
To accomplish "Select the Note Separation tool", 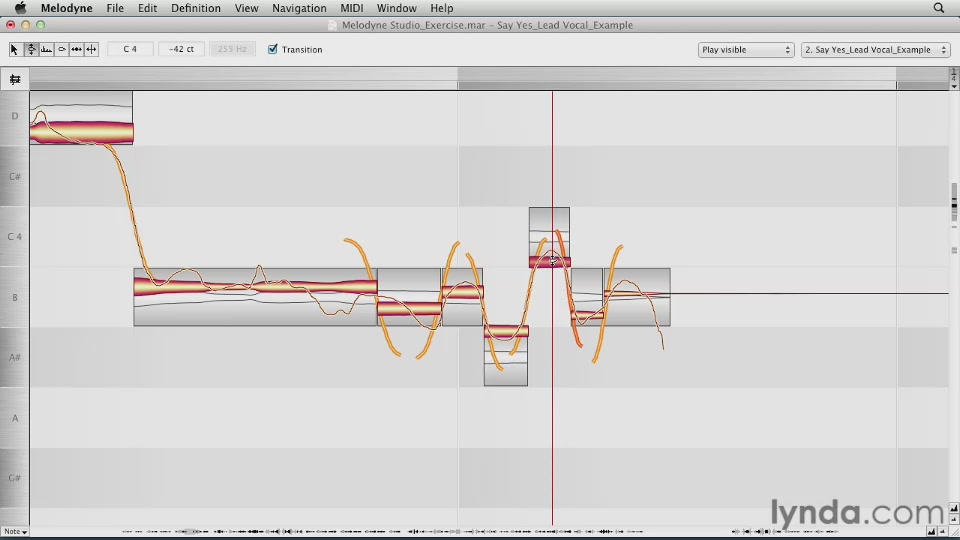I will [x=91, y=50].
